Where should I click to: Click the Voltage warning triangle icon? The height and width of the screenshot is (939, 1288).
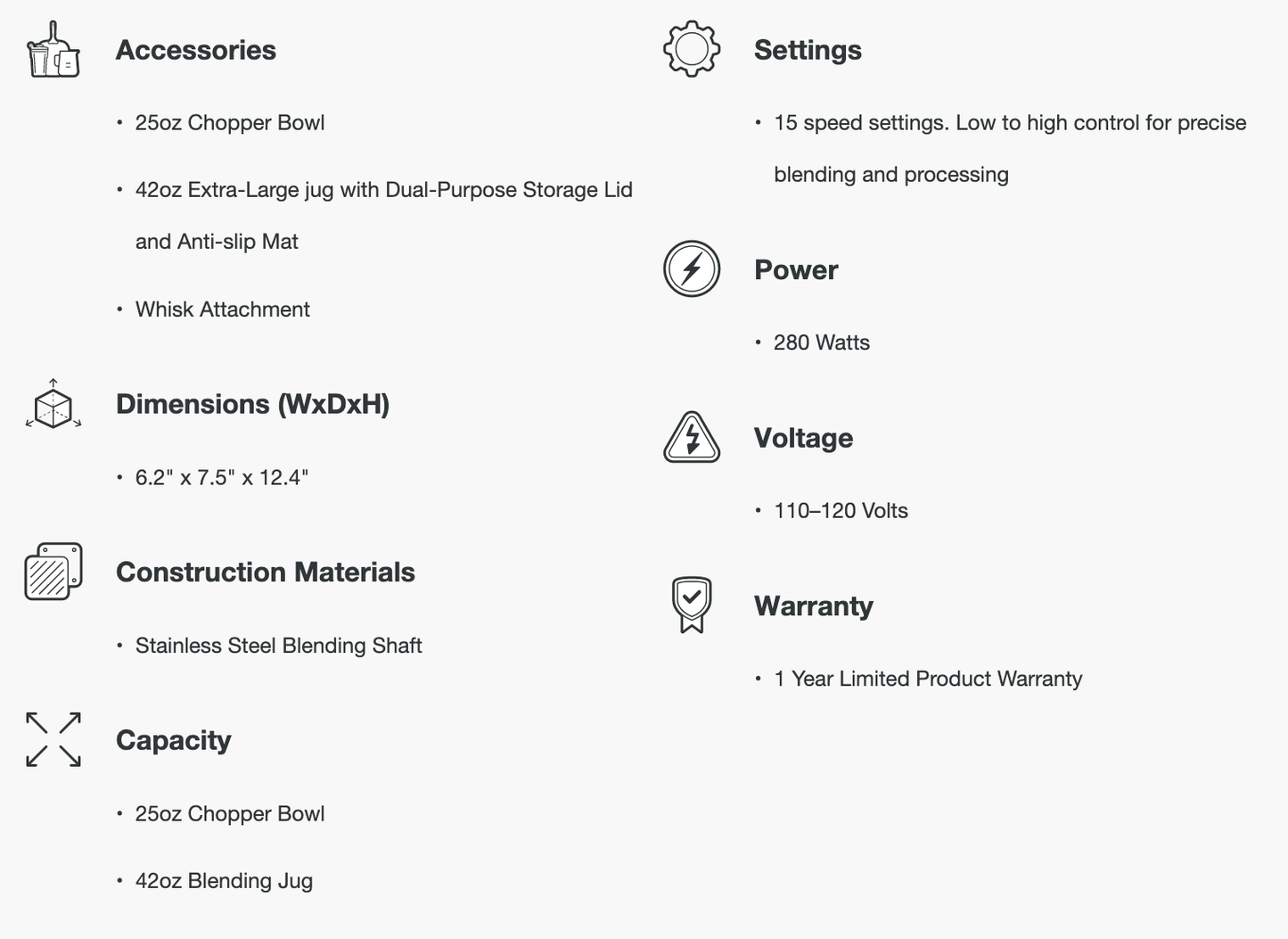pyautogui.click(x=692, y=438)
